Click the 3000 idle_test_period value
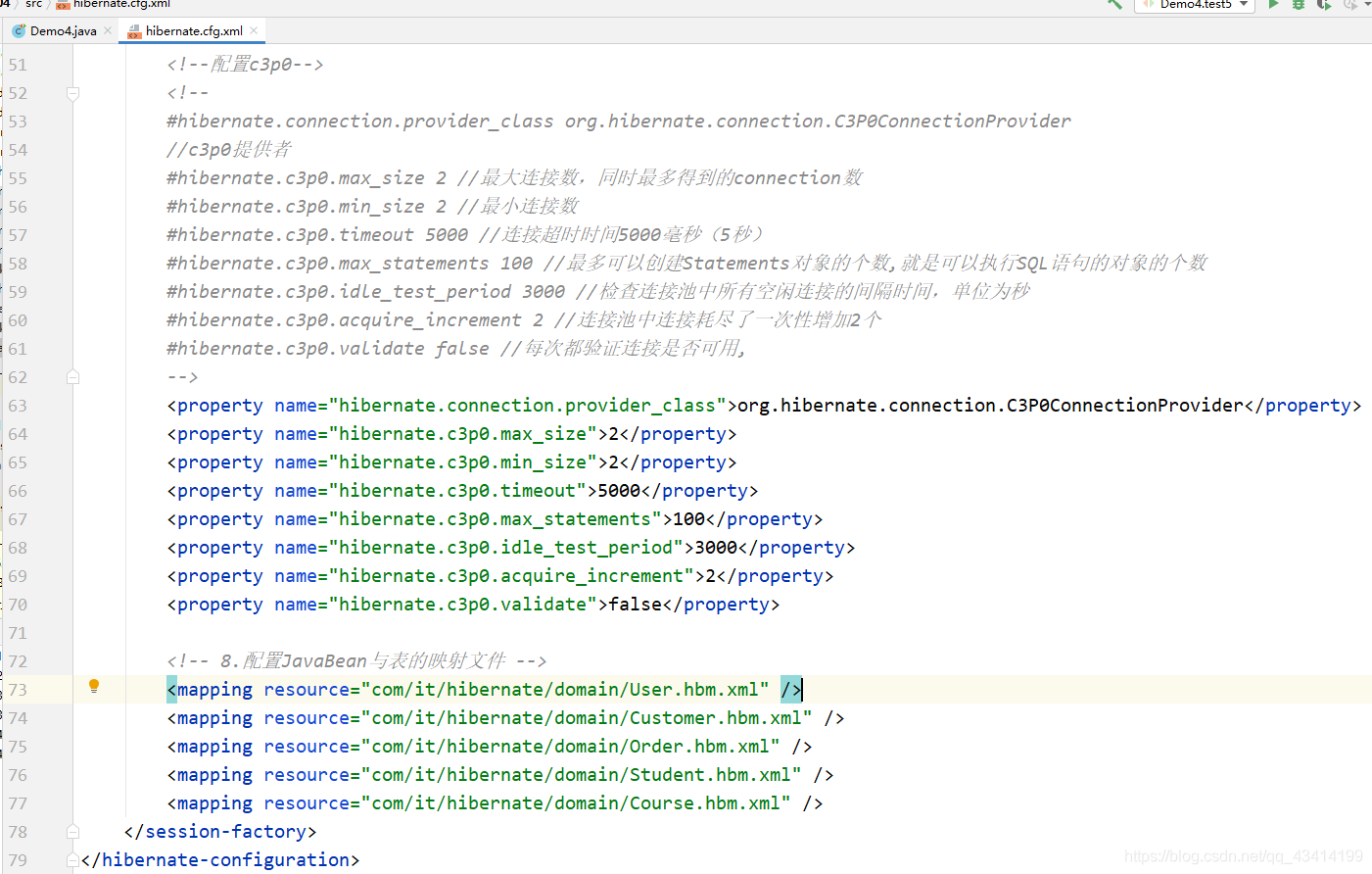 coord(716,548)
